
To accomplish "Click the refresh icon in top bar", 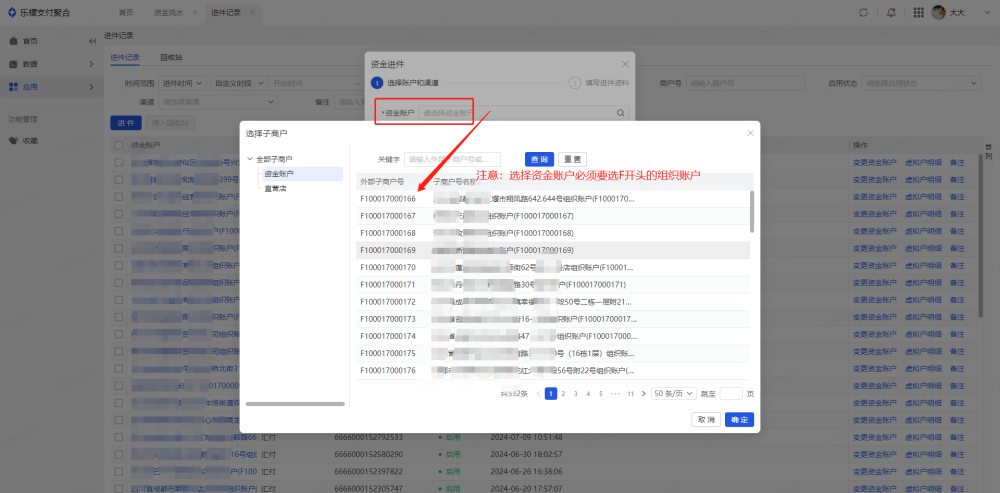I will [x=864, y=12].
